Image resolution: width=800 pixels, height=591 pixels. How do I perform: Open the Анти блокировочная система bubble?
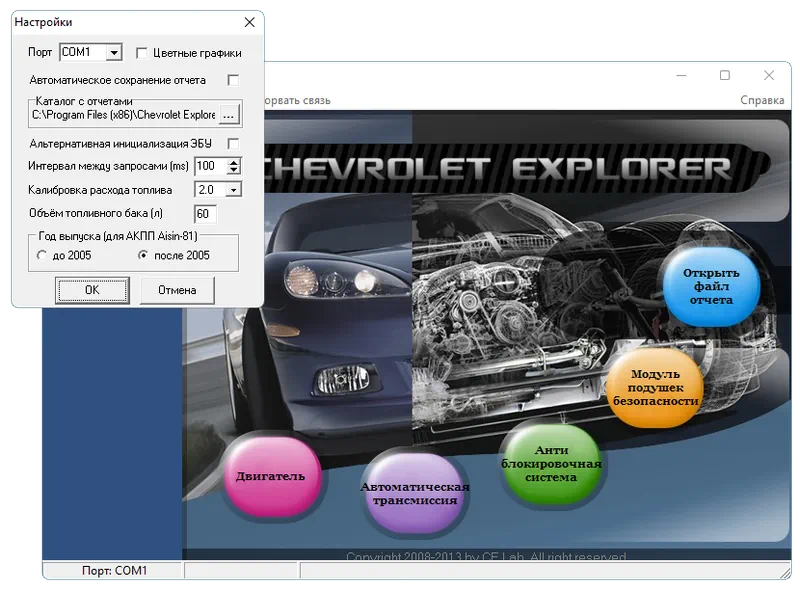pos(551,463)
